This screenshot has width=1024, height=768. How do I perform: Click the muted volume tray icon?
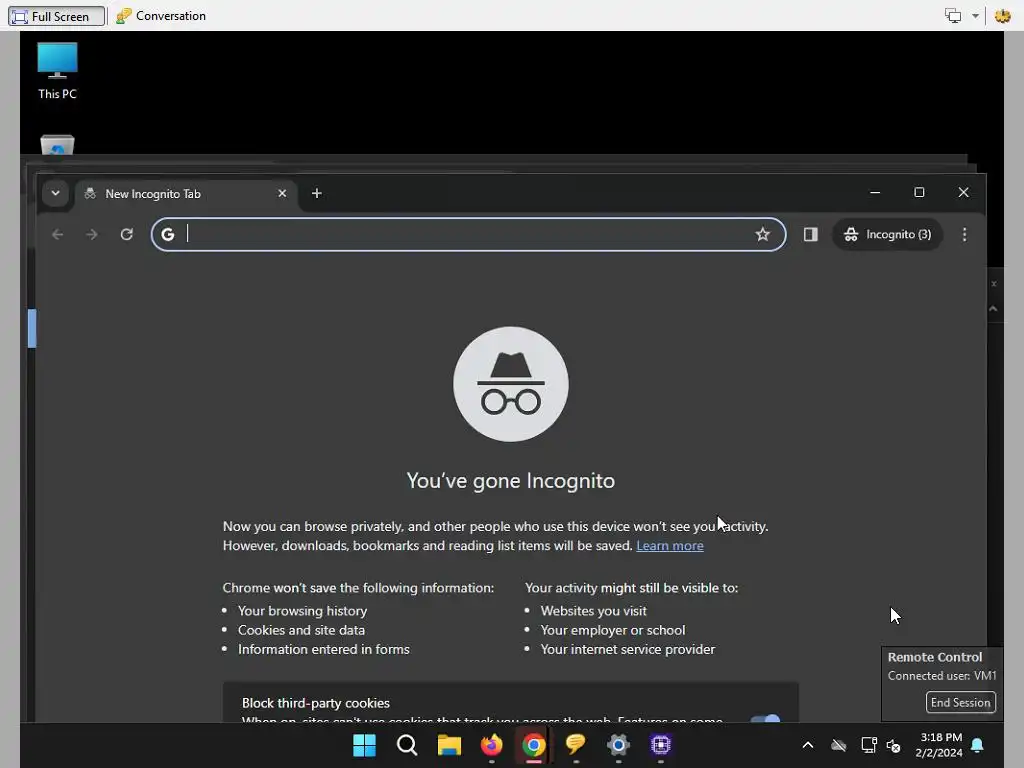(x=893, y=745)
